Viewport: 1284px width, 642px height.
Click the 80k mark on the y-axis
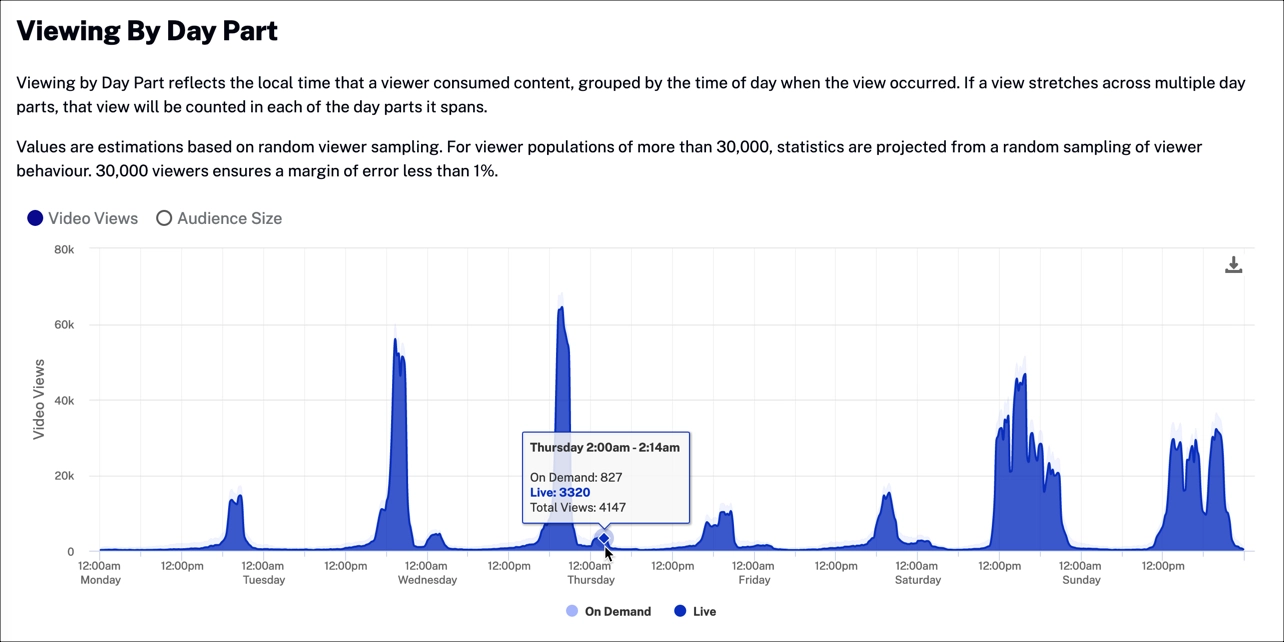pos(62,249)
